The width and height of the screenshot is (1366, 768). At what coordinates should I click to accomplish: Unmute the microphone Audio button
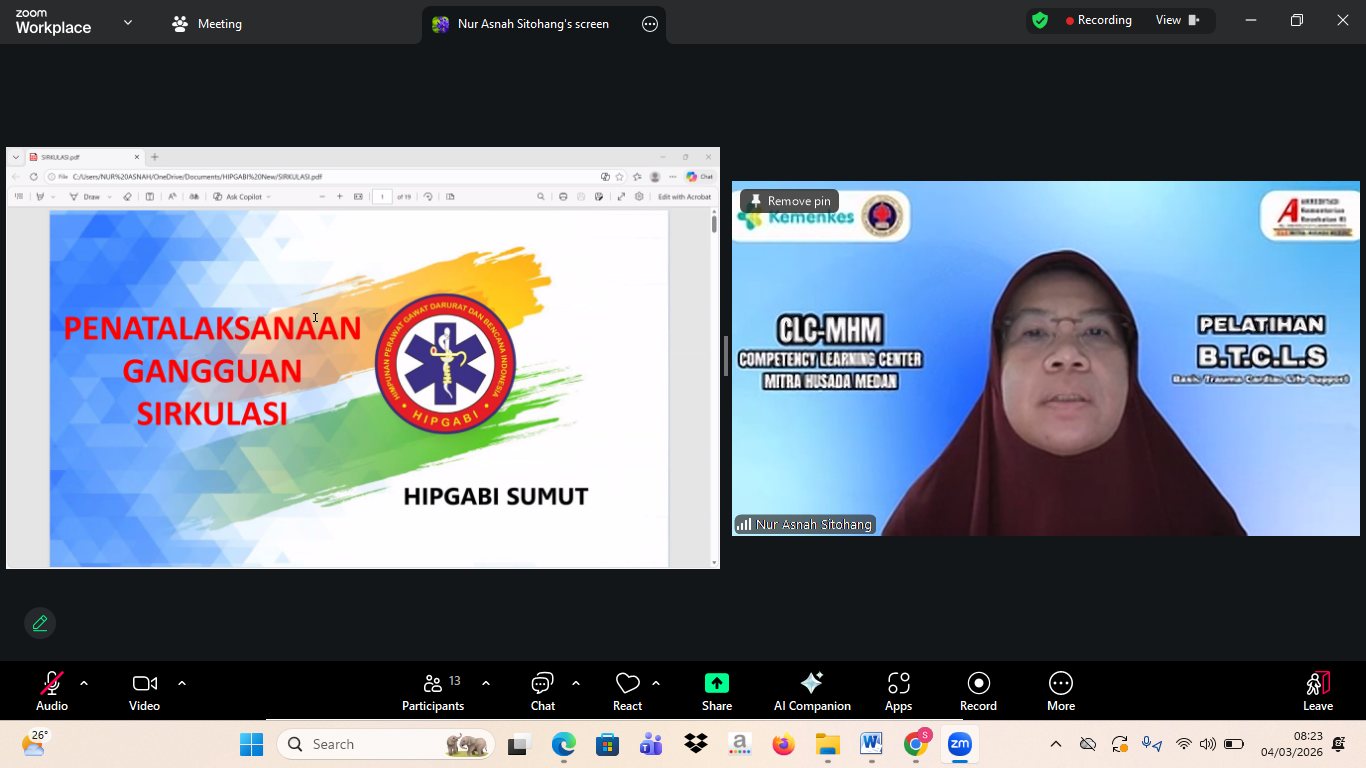coord(51,691)
